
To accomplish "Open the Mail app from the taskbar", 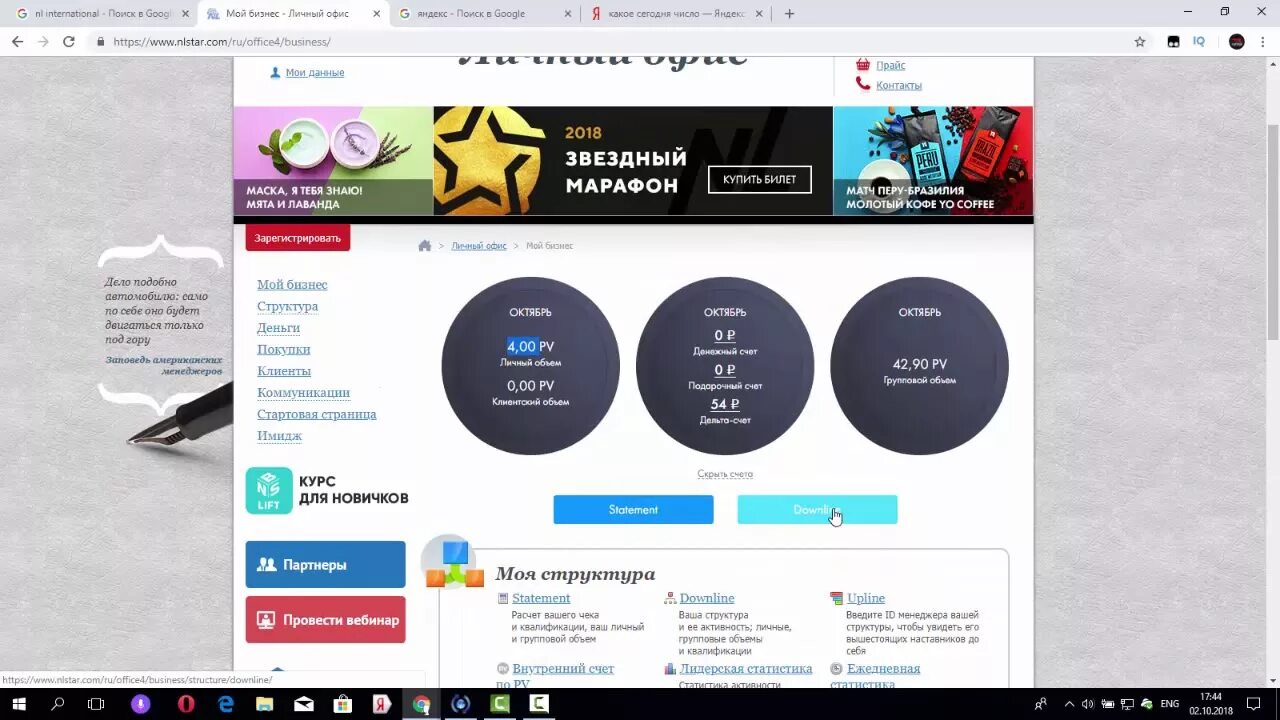I will click(304, 704).
